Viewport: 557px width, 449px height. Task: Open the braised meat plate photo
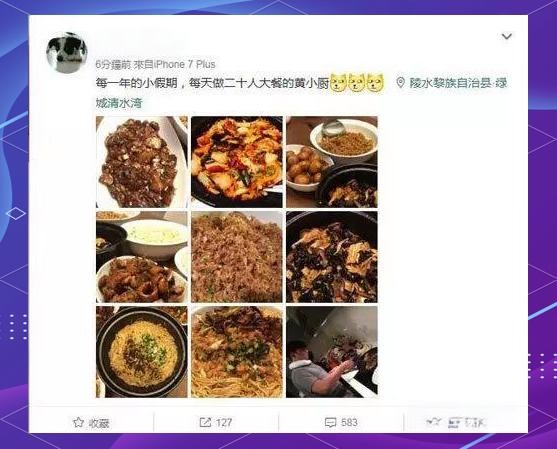pos(142,162)
